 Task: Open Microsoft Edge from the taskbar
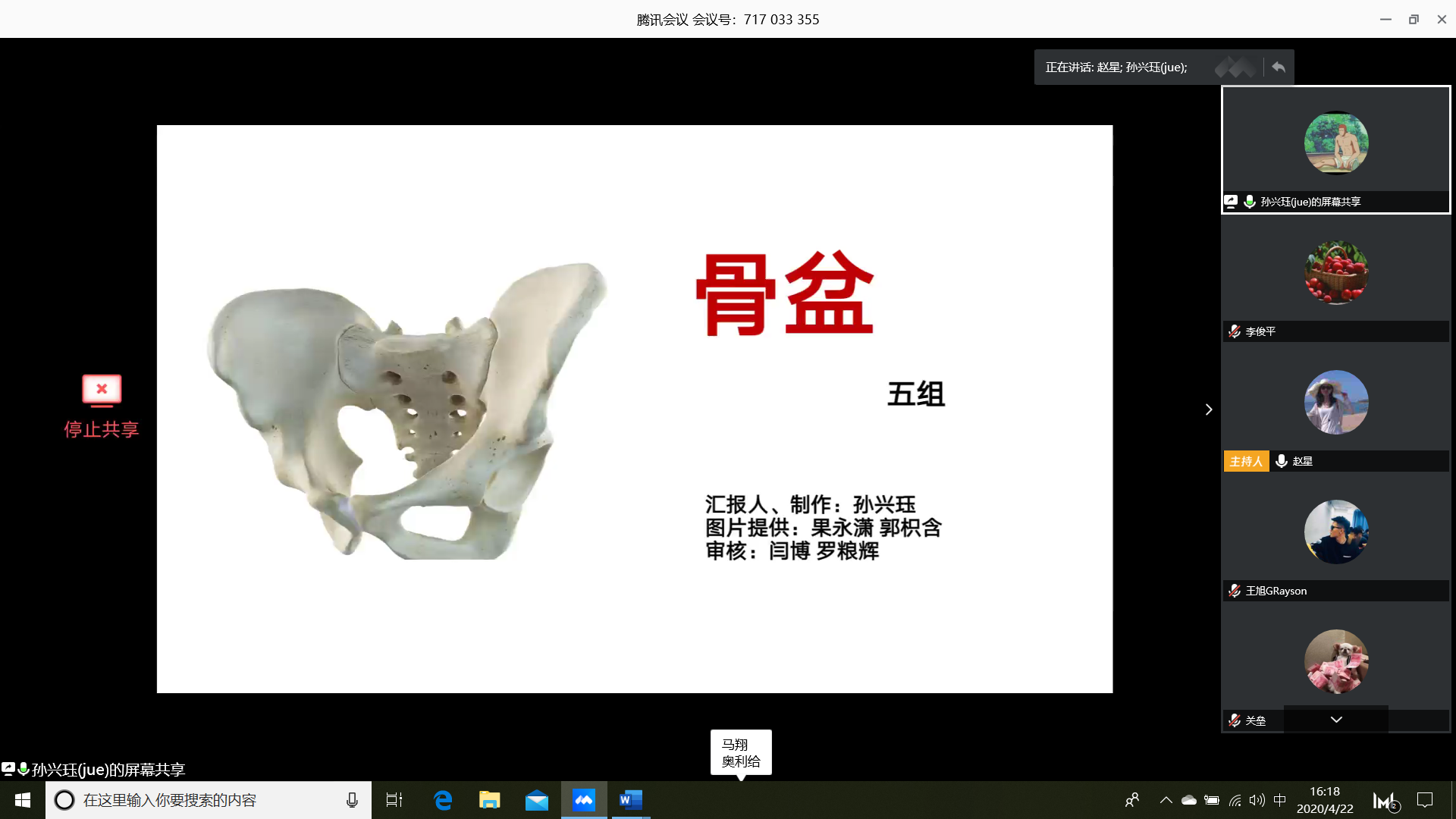(x=443, y=800)
